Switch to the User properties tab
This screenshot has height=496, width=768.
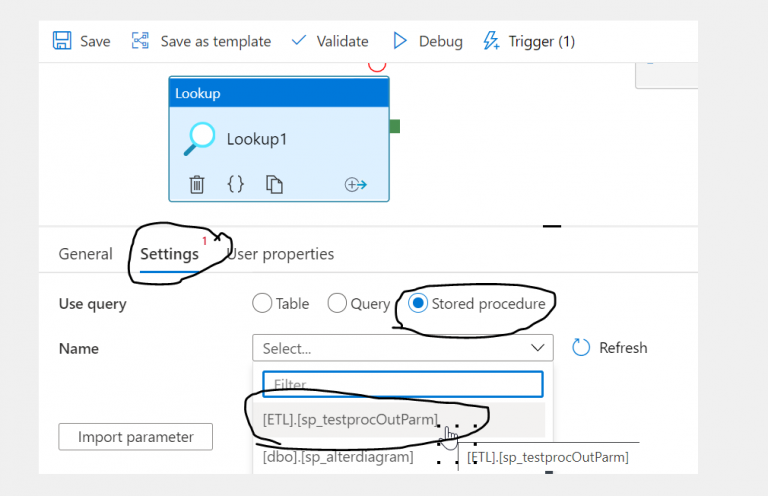[281, 254]
